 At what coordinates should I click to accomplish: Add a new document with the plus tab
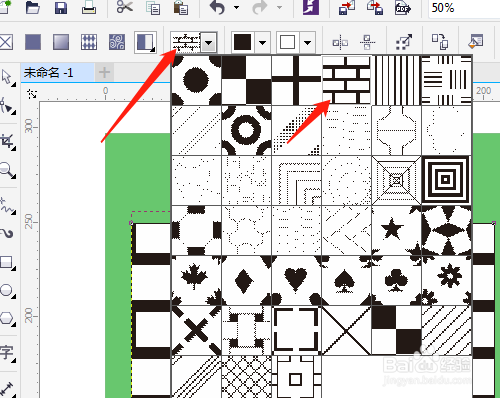pos(104,72)
